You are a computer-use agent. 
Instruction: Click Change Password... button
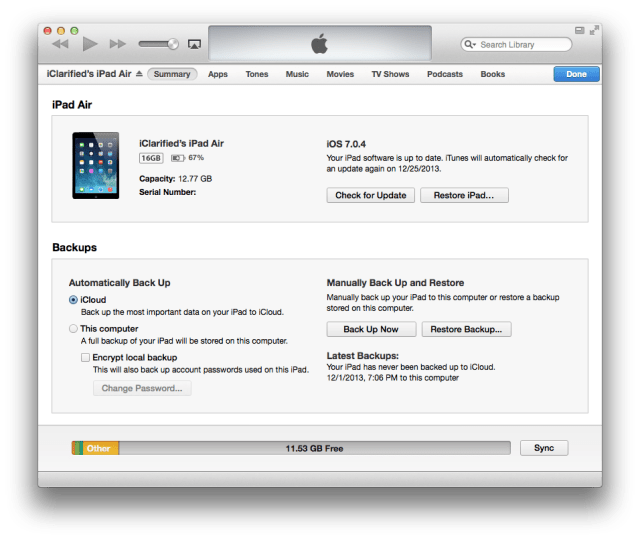point(142,388)
